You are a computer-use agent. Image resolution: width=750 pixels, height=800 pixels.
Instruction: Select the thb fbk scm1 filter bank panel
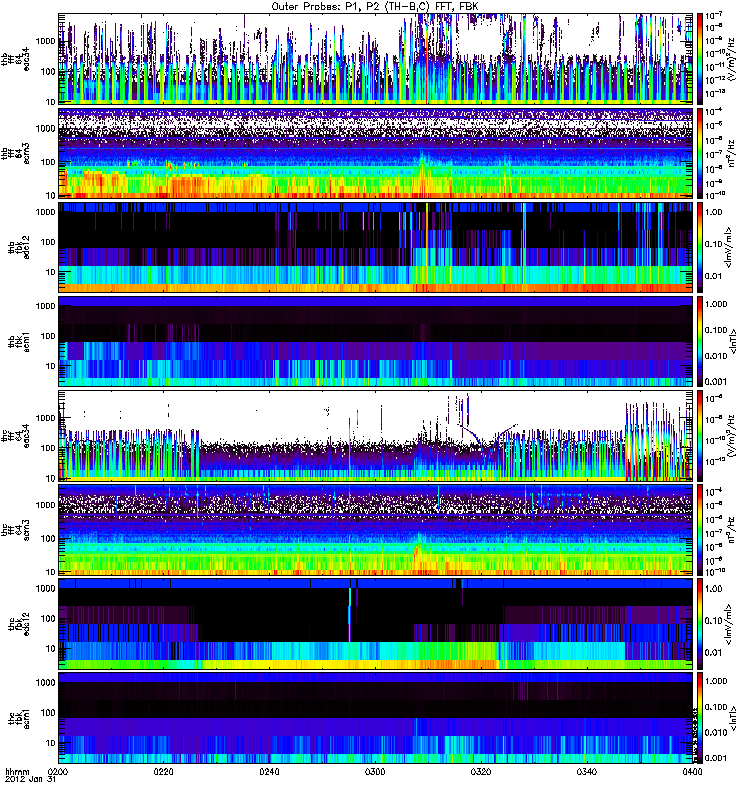coord(376,341)
